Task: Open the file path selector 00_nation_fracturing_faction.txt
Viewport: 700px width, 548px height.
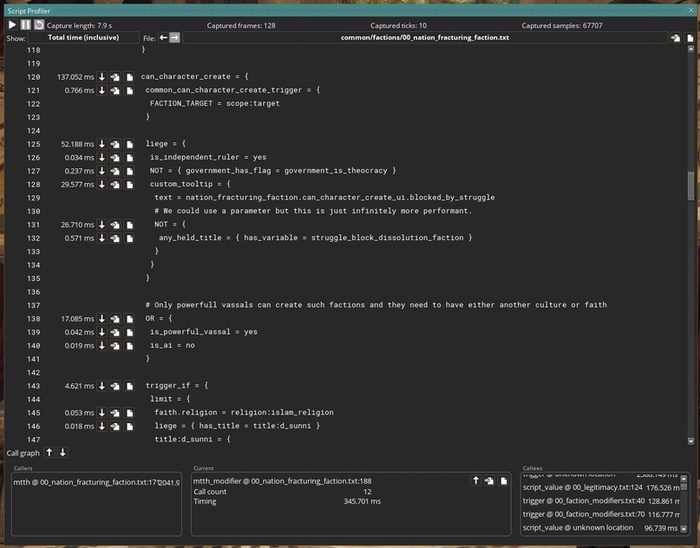Action: tap(425, 37)
